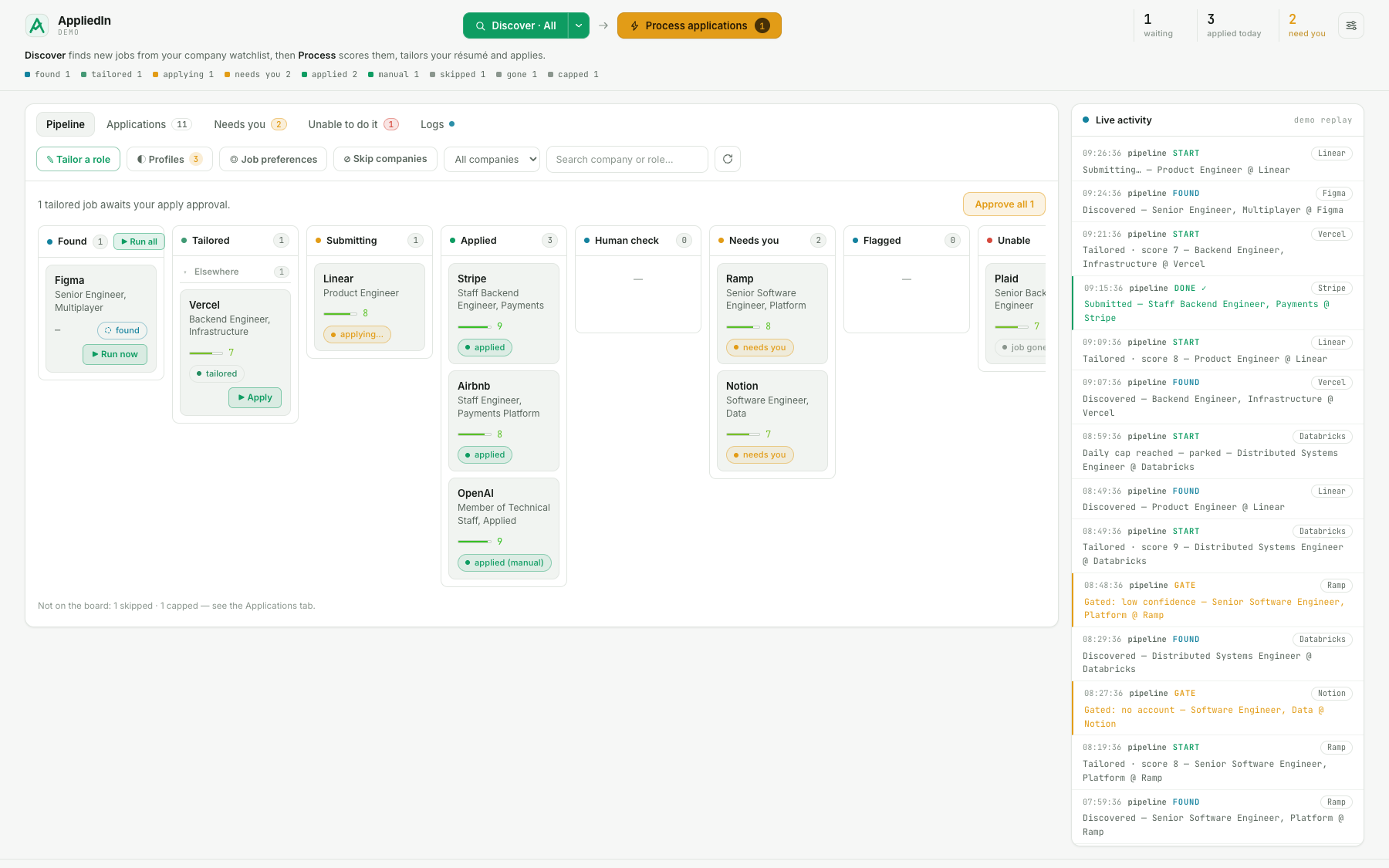Click the applied pill on the Airbnb card

pos(485,454)
